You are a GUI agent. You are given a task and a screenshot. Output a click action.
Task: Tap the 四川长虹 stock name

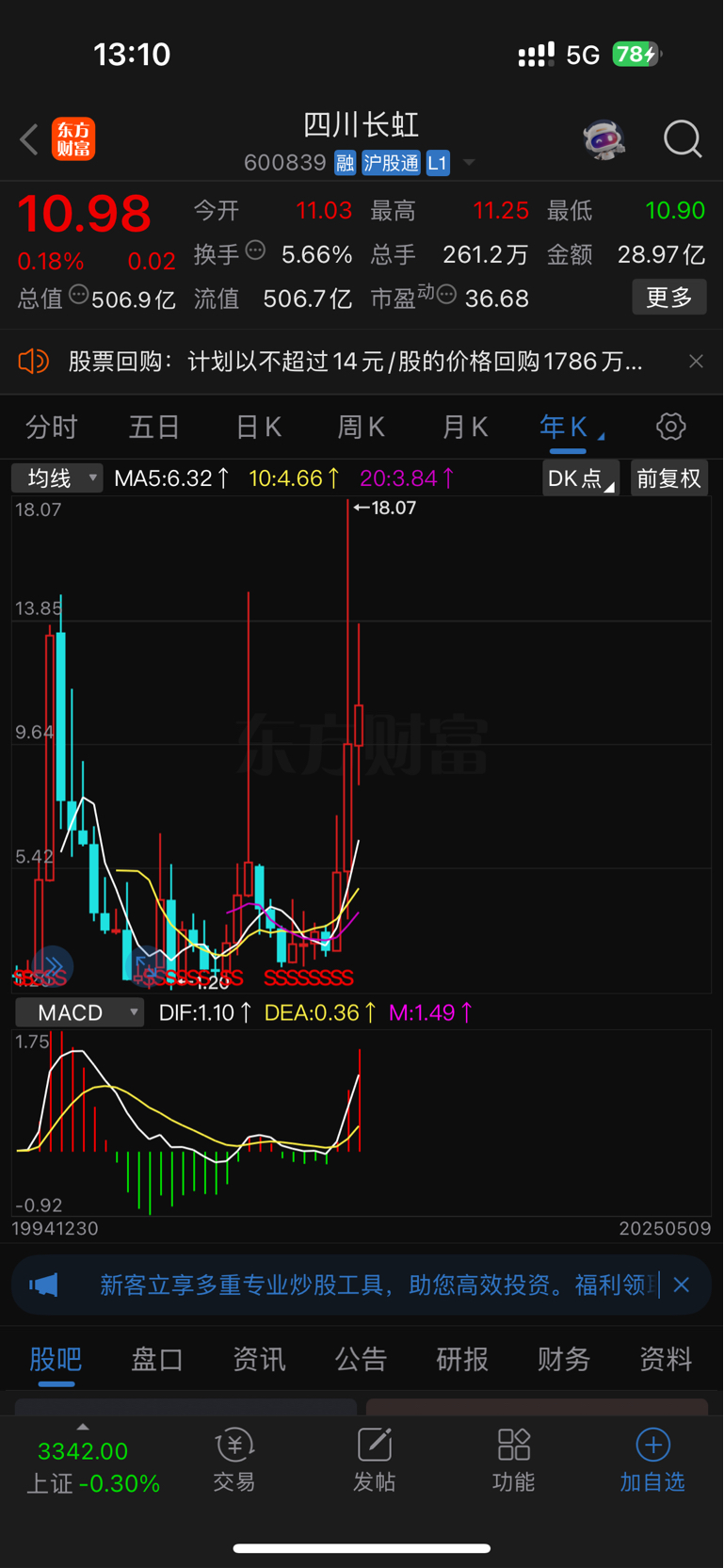pyautogui.click(x=362, y=124)
